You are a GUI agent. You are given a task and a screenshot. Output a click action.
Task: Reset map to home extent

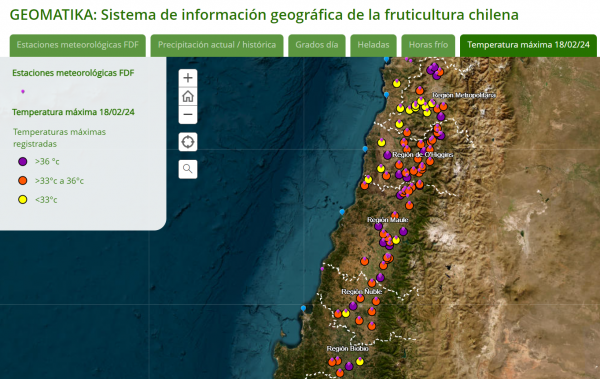[x=188, y=96]
